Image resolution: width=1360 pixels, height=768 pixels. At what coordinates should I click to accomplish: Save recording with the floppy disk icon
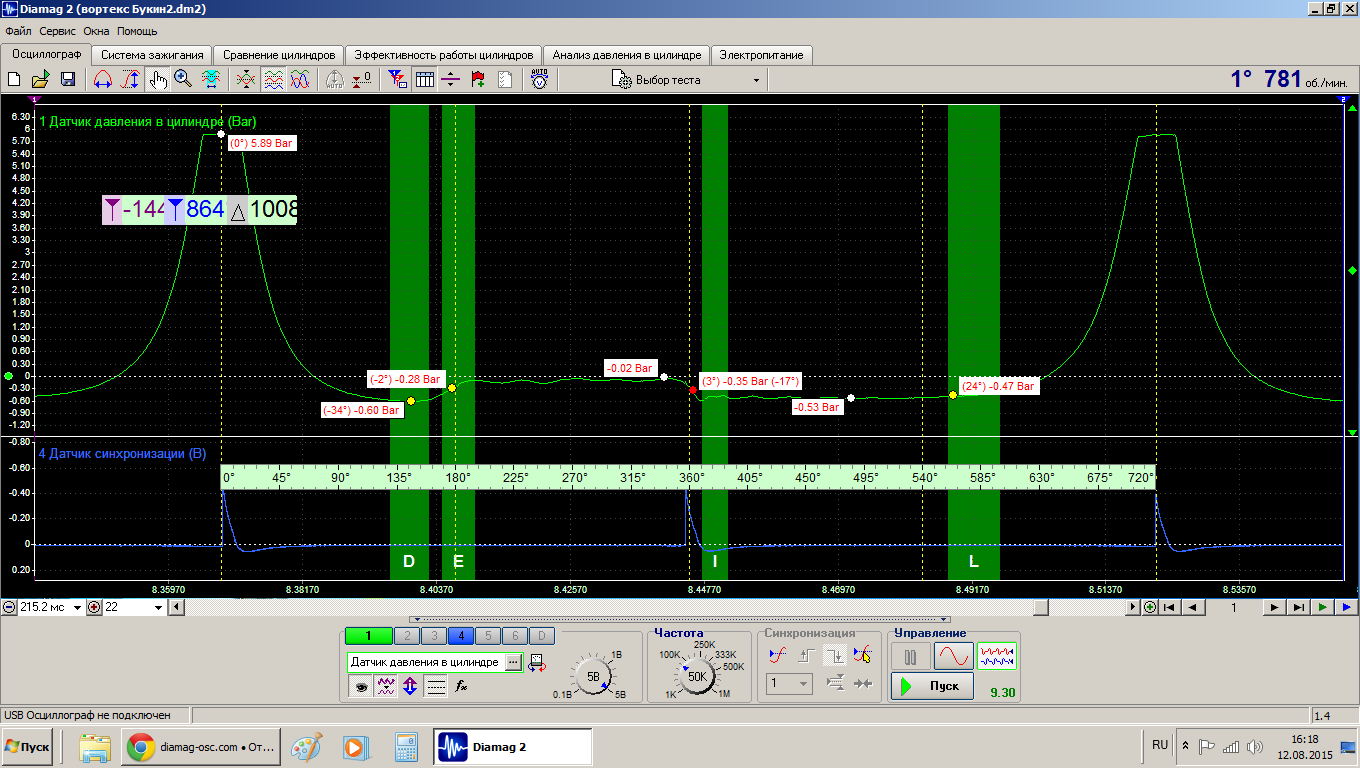[68, 79]
